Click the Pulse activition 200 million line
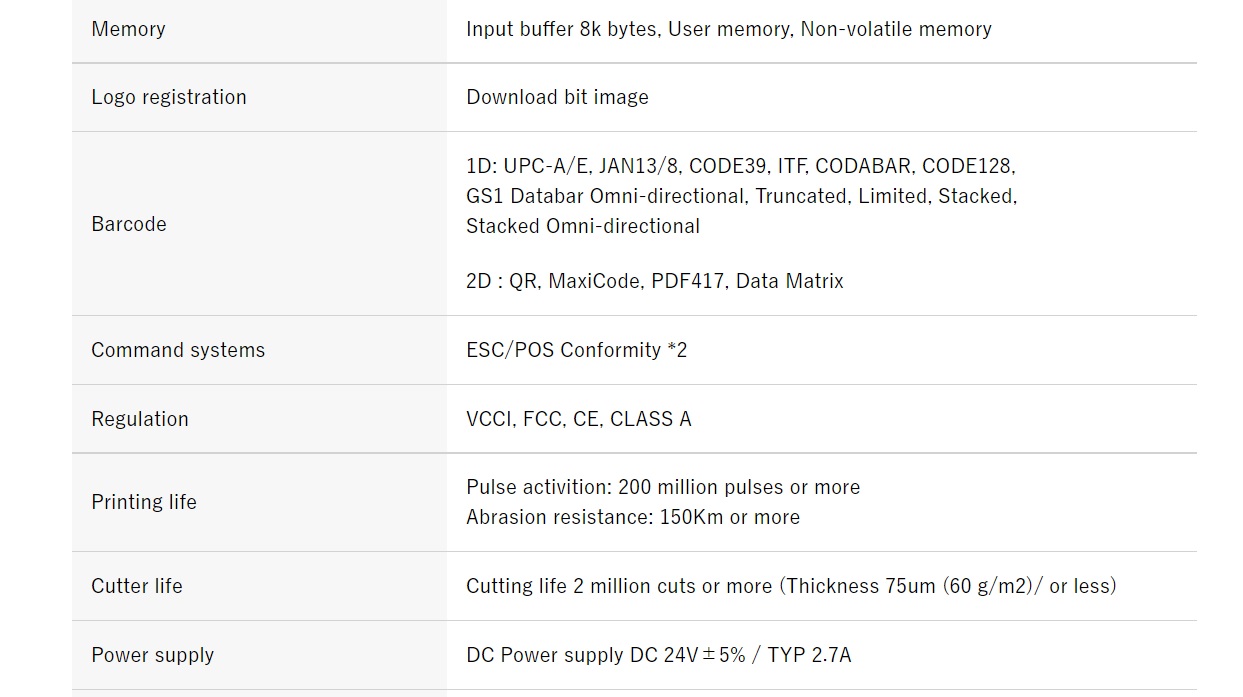Viewport: 1243px width, 697px height. tap(663, 487)
